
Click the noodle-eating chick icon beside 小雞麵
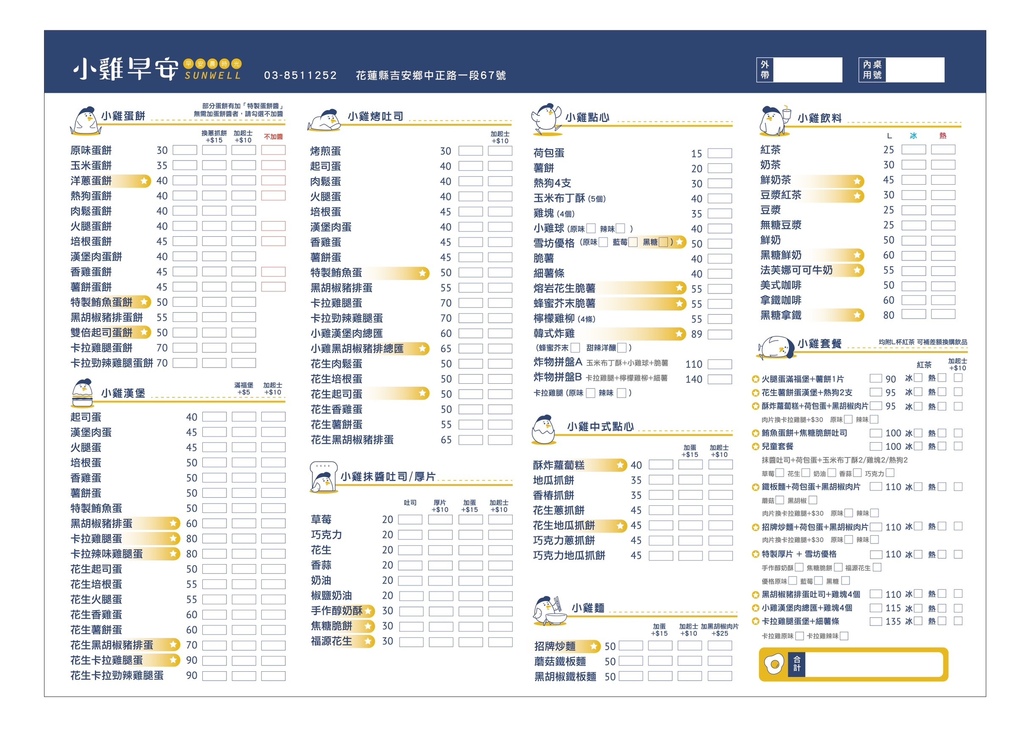tap(549, 610)
